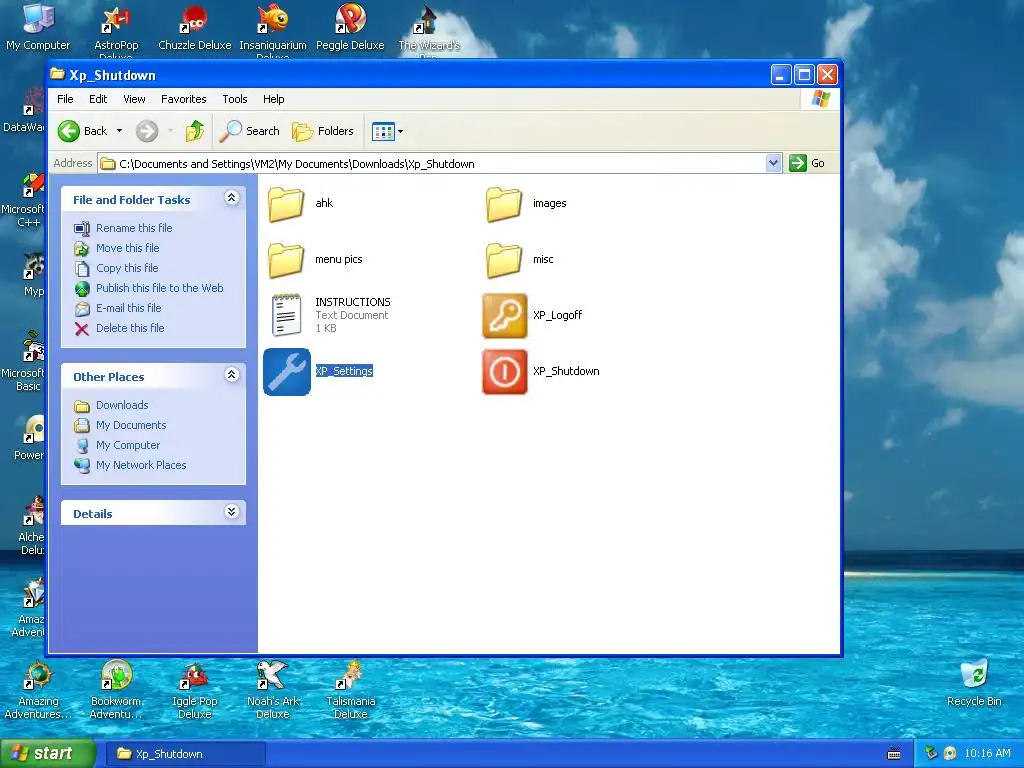Open the View menu

tap(134, 99)
